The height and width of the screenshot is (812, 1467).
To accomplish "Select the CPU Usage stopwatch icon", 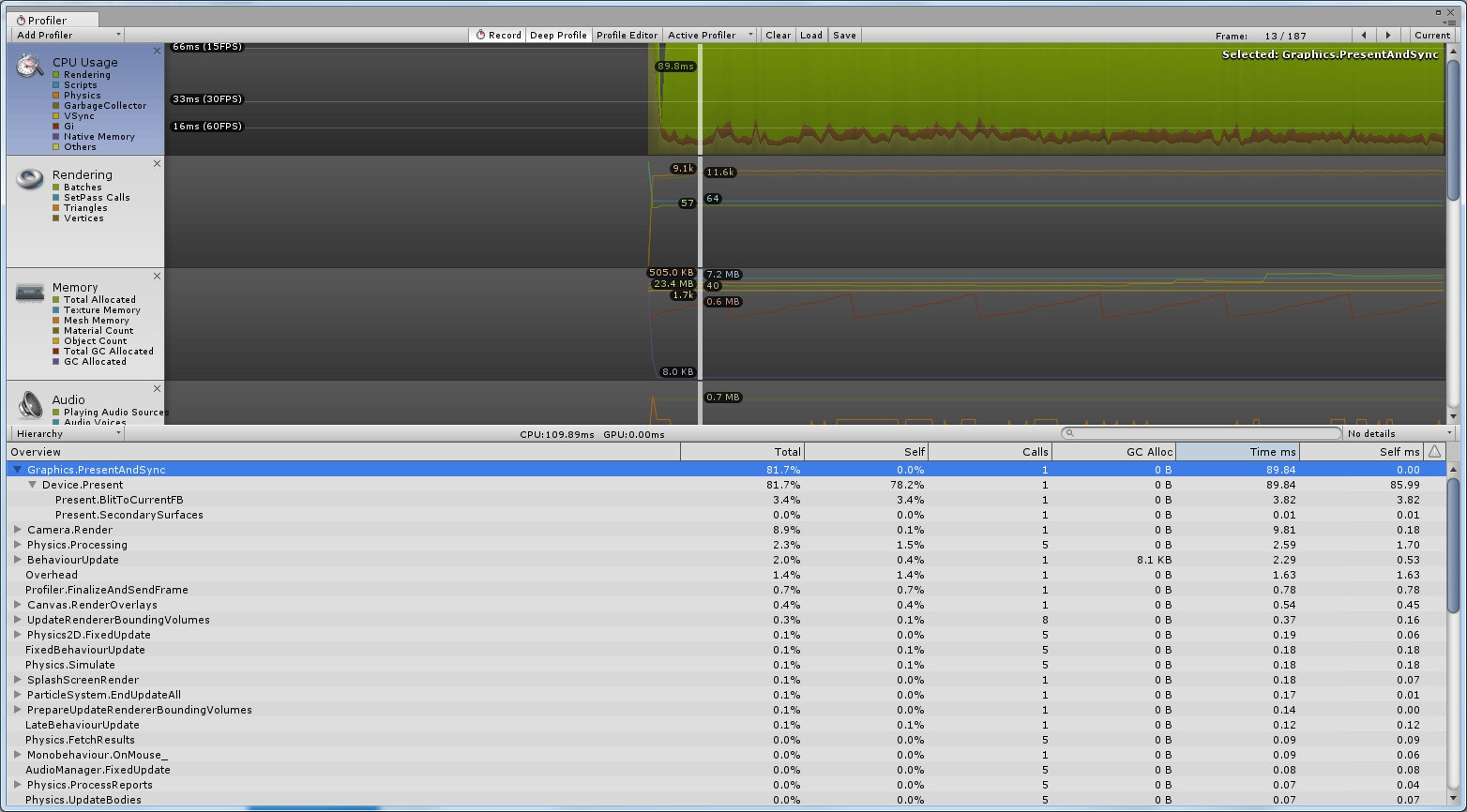I will click(30, 66).
